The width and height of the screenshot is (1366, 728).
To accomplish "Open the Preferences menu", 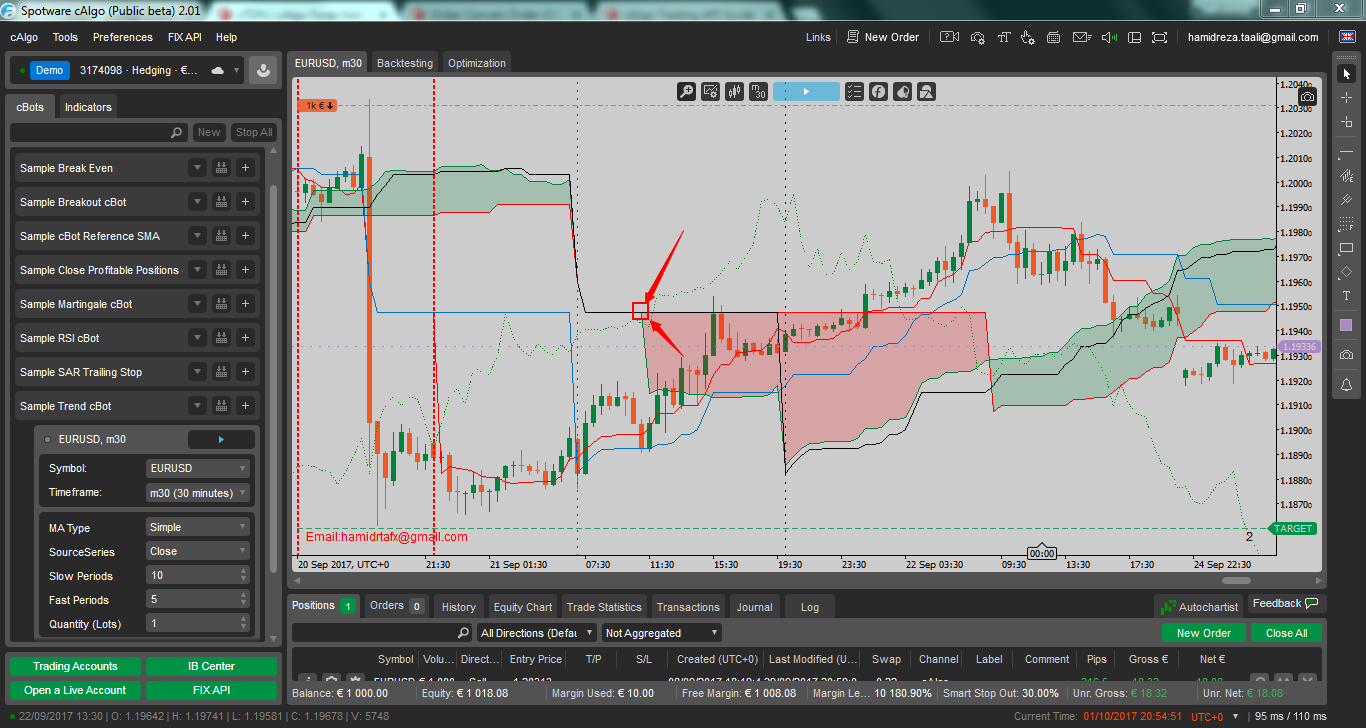I will [x=123, y=37].
